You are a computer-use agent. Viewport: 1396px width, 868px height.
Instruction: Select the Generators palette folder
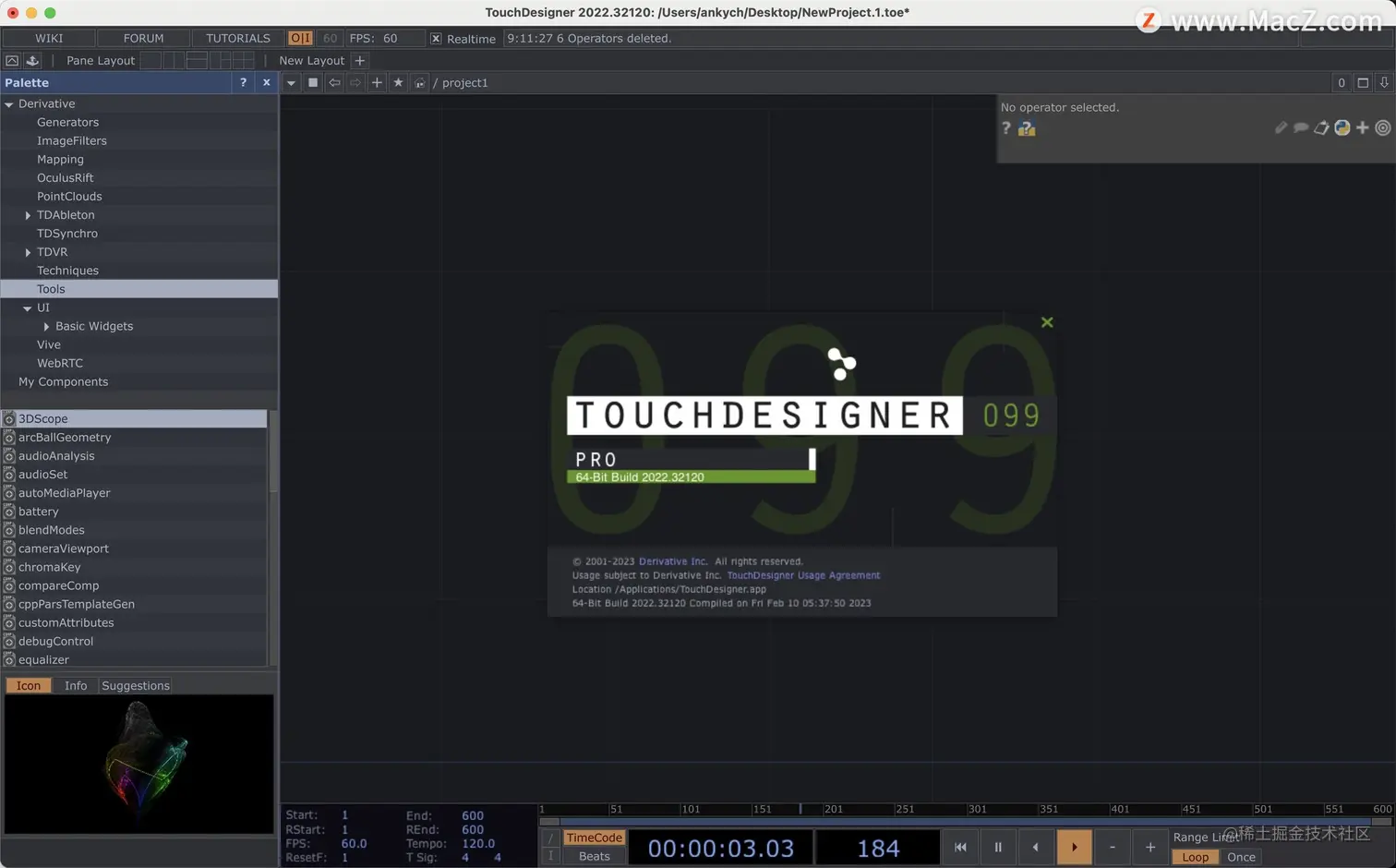[67, 122]
